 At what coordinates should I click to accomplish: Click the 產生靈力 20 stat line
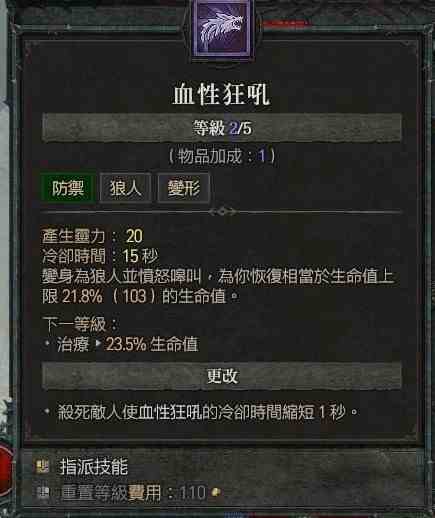92,236
